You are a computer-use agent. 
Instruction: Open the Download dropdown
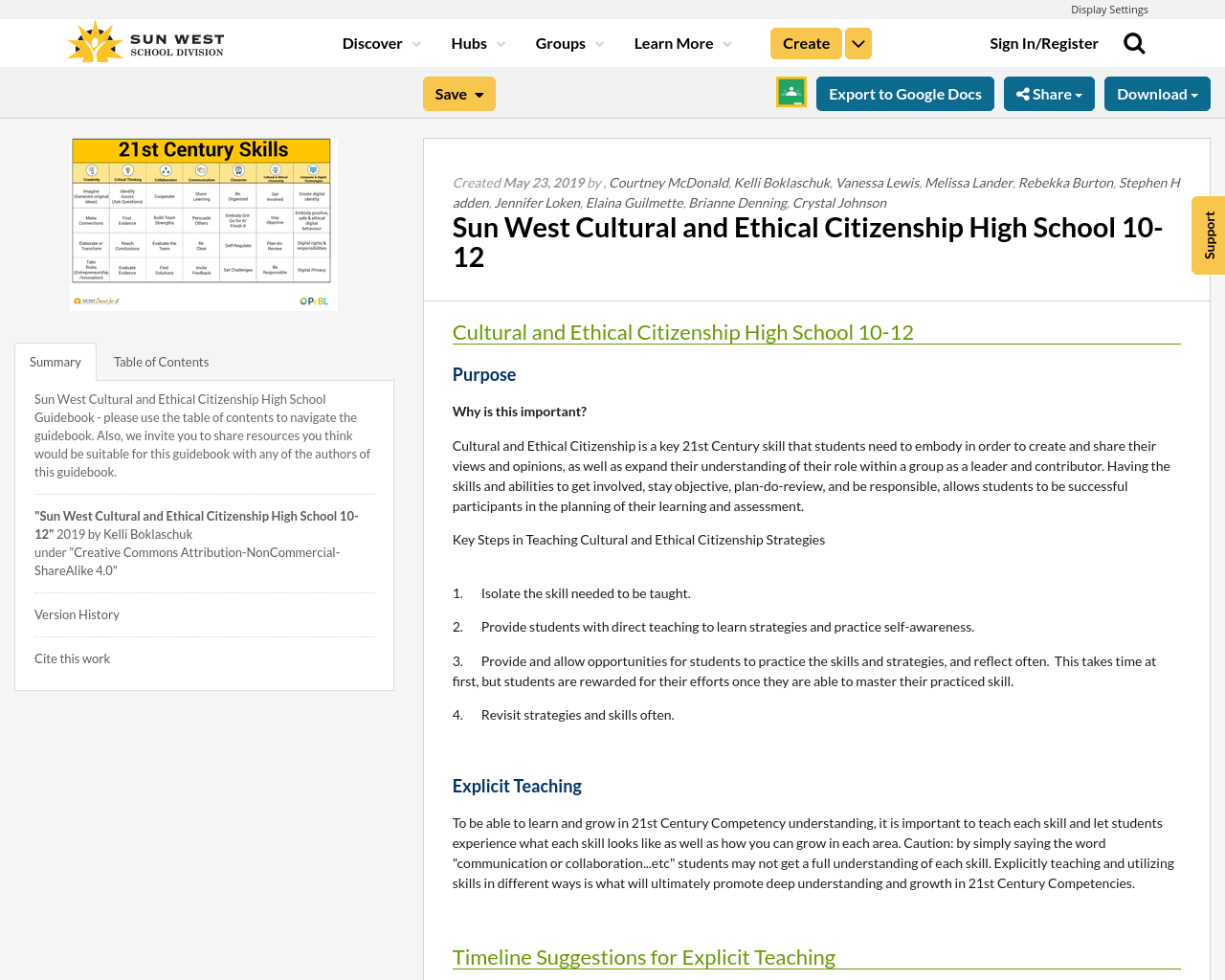point(1157,93)
